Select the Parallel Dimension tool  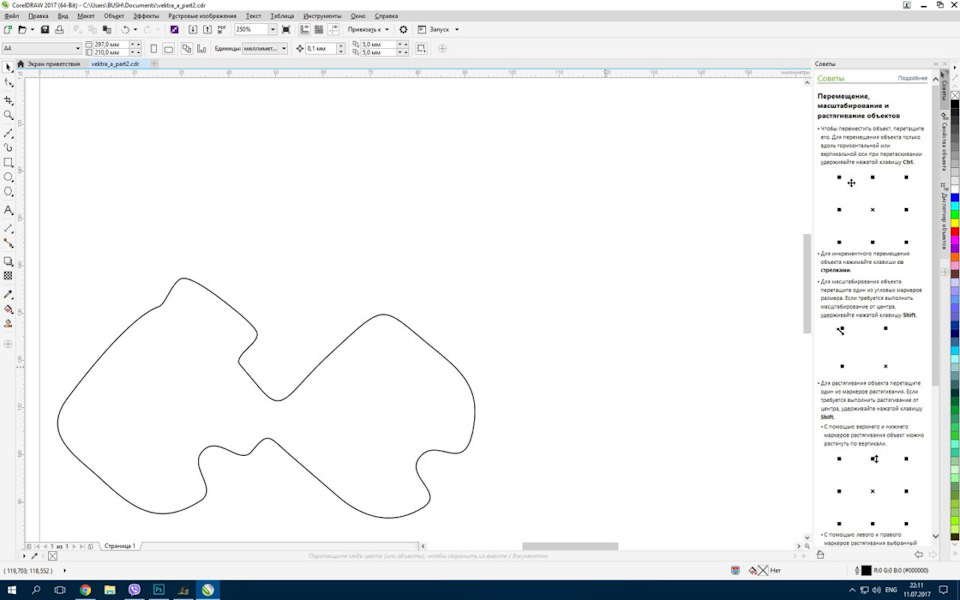coord(8,228)
